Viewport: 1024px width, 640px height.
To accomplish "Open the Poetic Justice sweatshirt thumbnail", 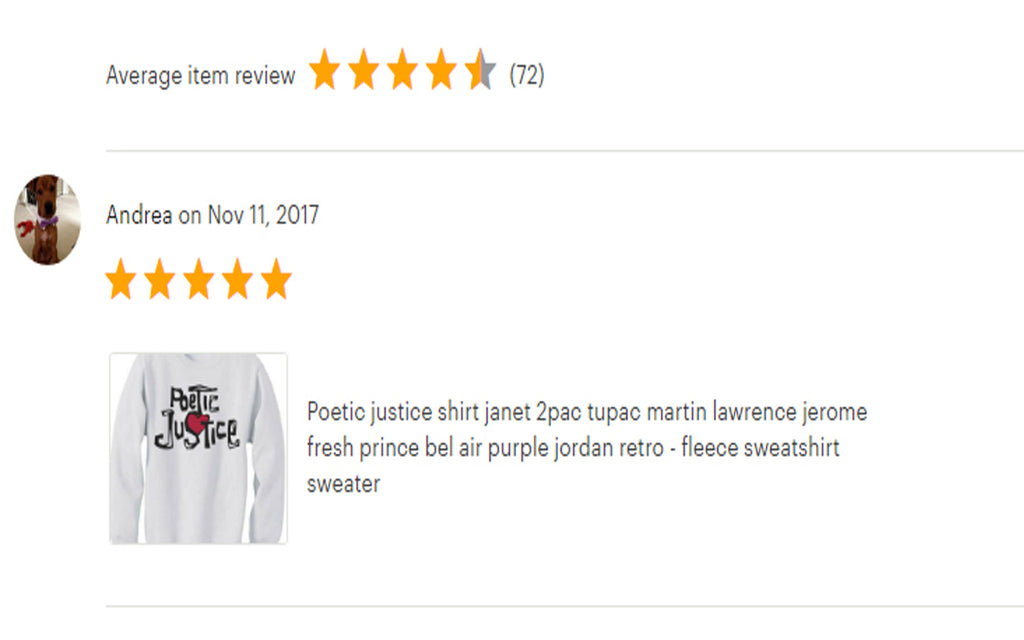I will click(x=198, y=448).
